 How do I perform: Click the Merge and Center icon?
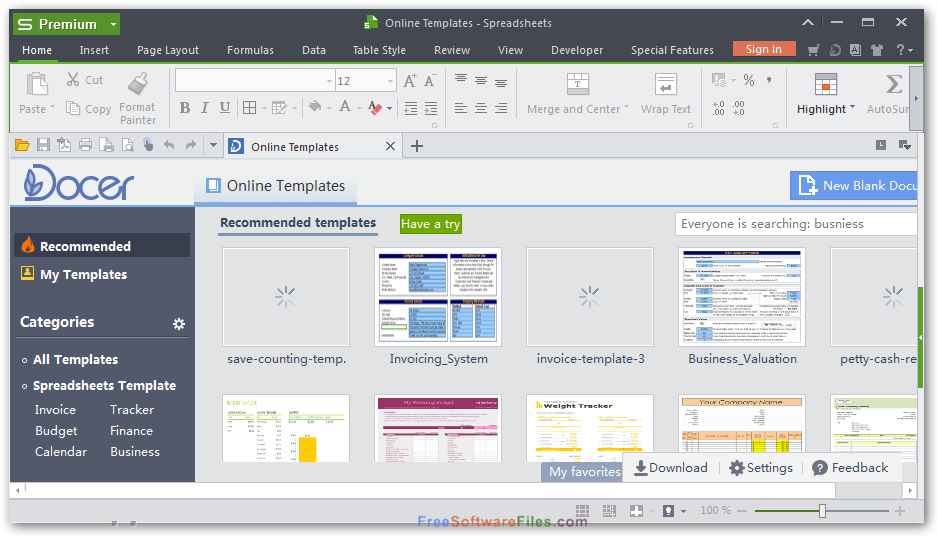pos(578,84)
